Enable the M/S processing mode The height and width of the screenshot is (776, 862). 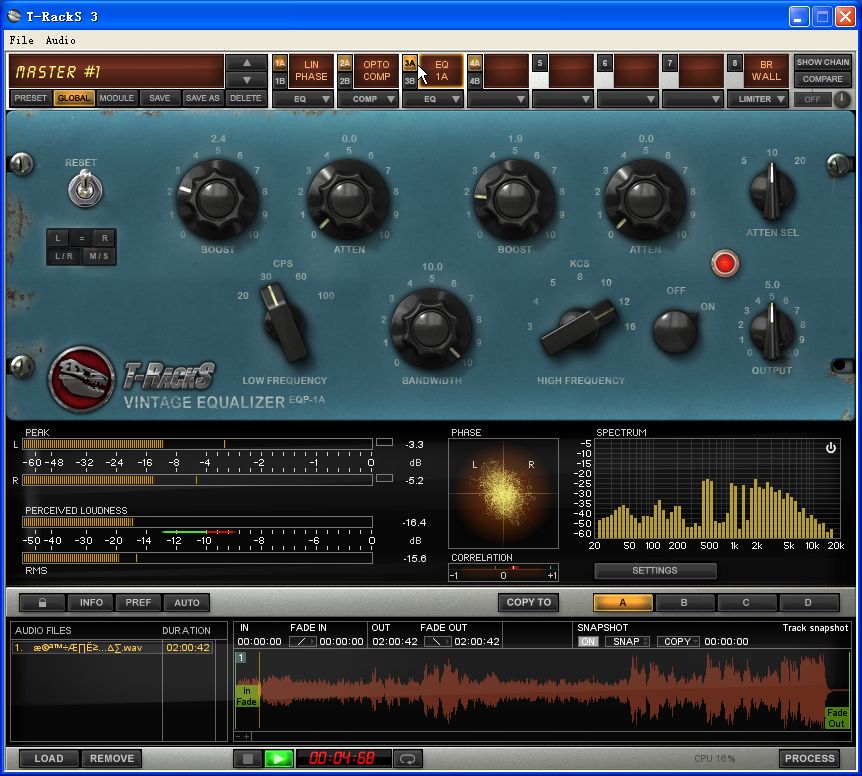[99, 256]
